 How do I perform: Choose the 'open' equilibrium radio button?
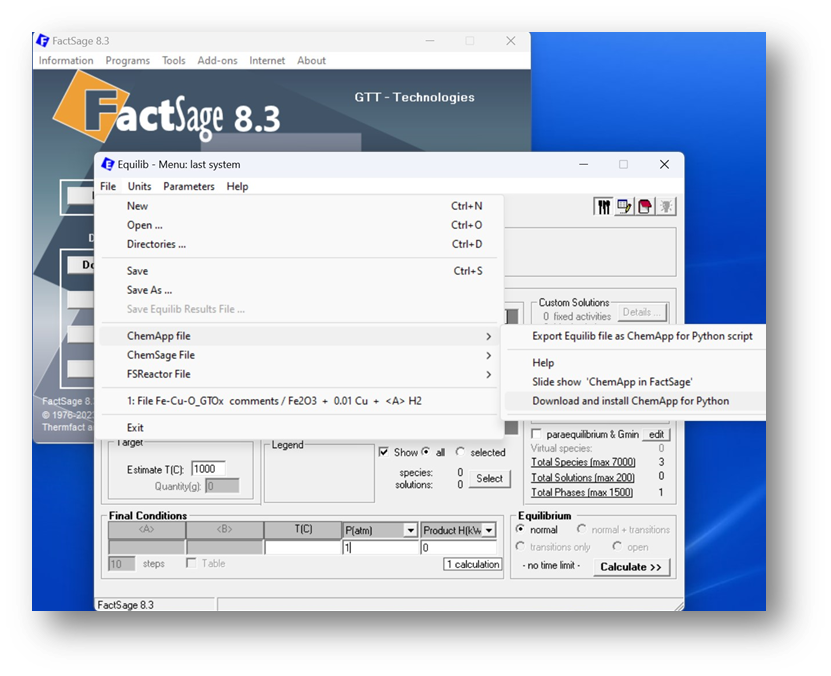click(617, 546)
